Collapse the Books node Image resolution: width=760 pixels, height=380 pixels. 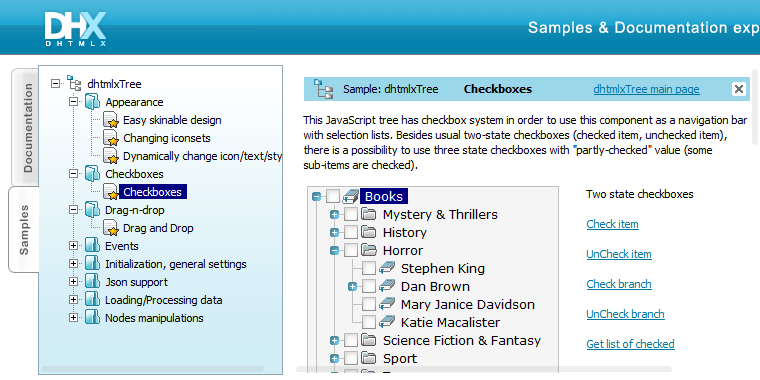[x=317, y=196]
